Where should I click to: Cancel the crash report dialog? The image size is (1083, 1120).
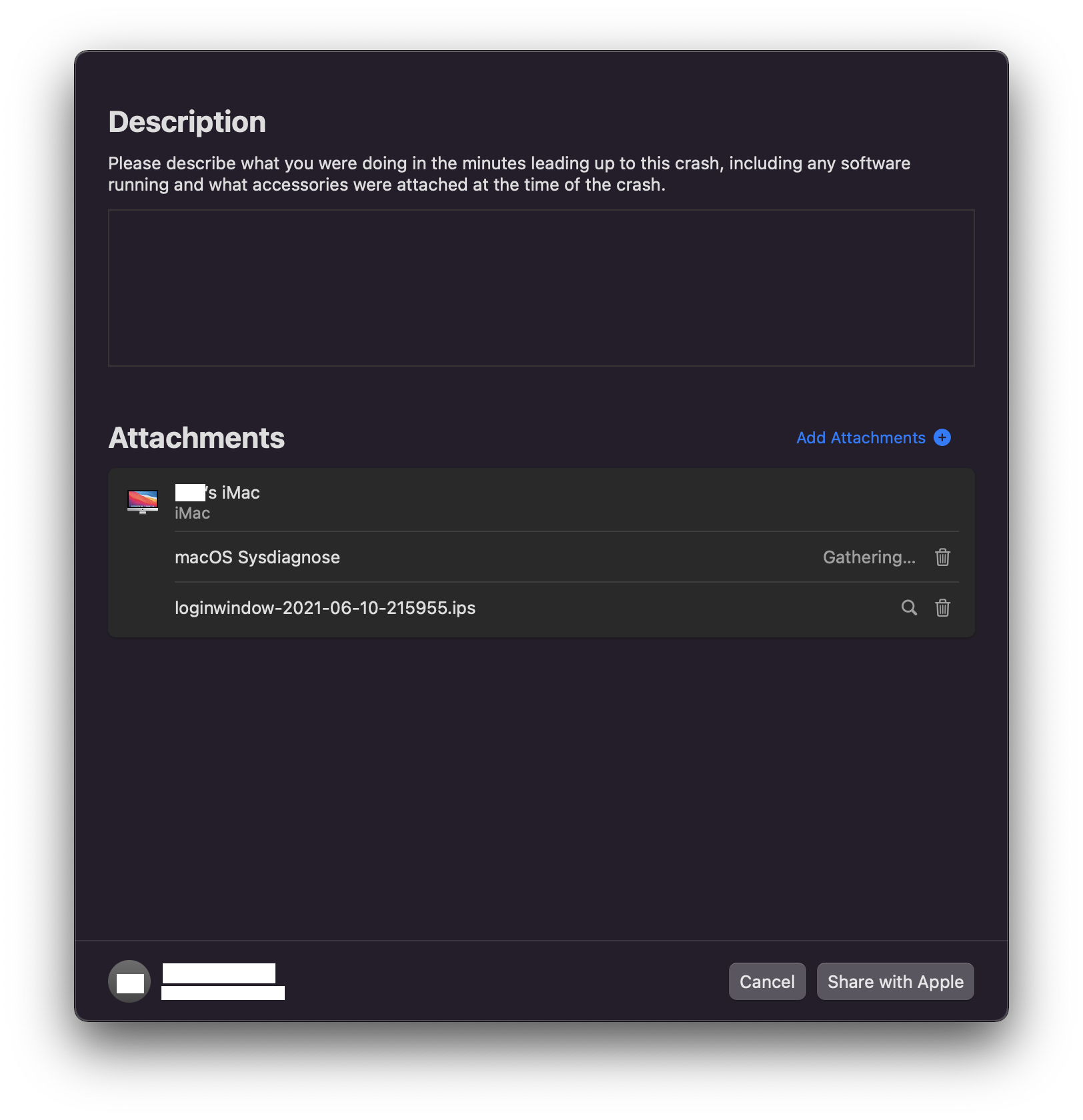(767, 981)
